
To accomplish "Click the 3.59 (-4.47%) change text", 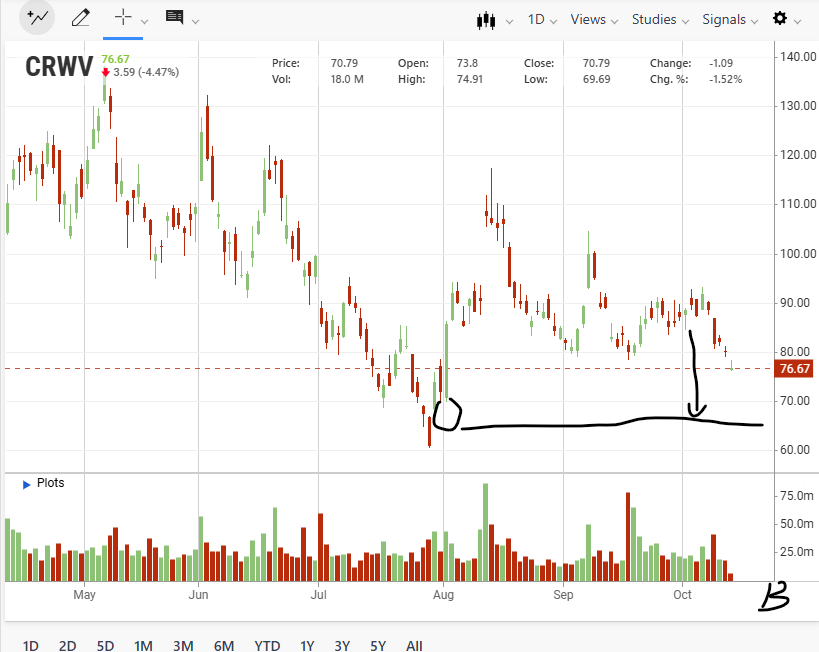I will click(146, 72).
